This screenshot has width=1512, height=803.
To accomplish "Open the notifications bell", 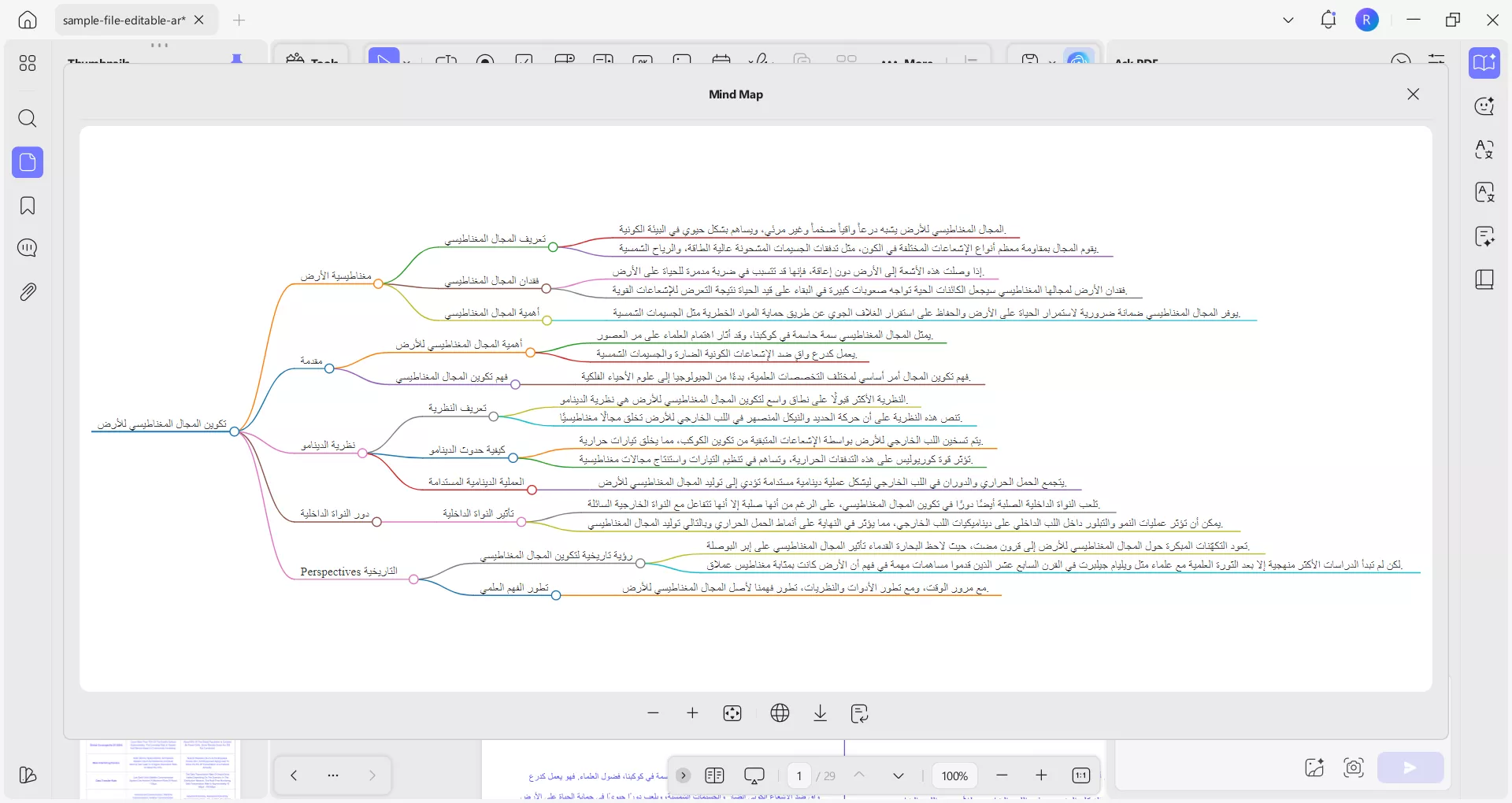I will 1329,20.
